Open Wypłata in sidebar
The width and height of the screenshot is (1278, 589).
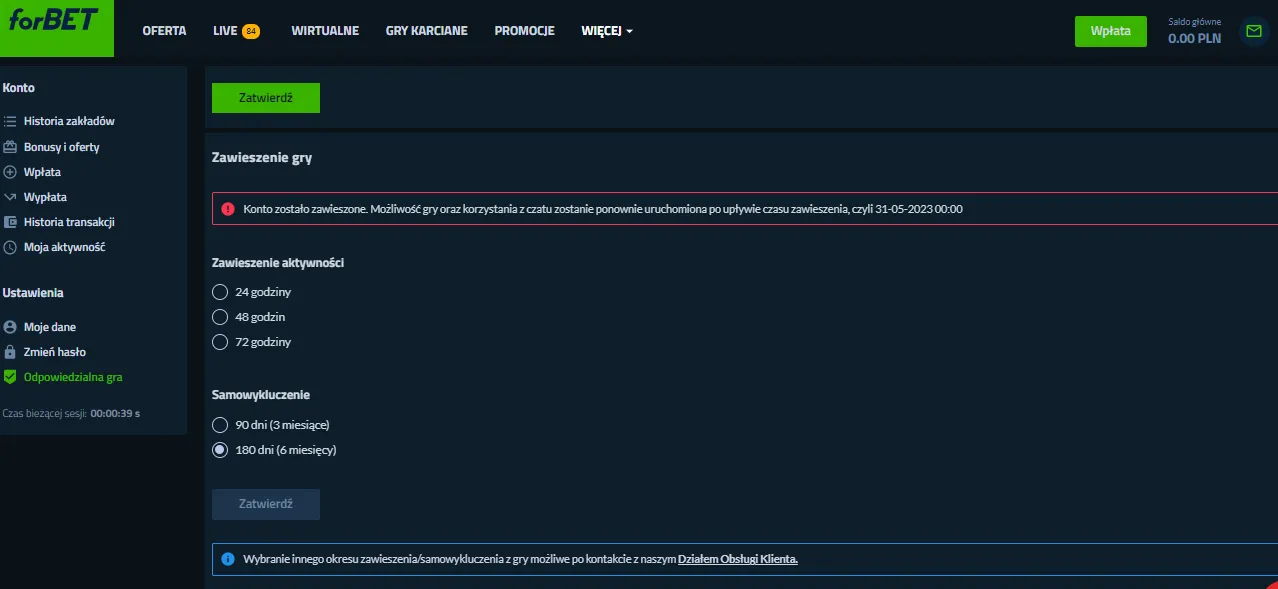click(45, 197)
